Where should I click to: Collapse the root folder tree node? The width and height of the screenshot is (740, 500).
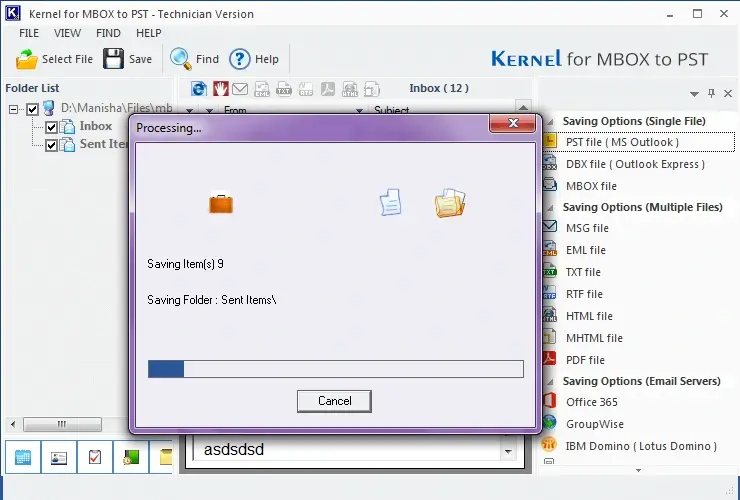point(14,109)
